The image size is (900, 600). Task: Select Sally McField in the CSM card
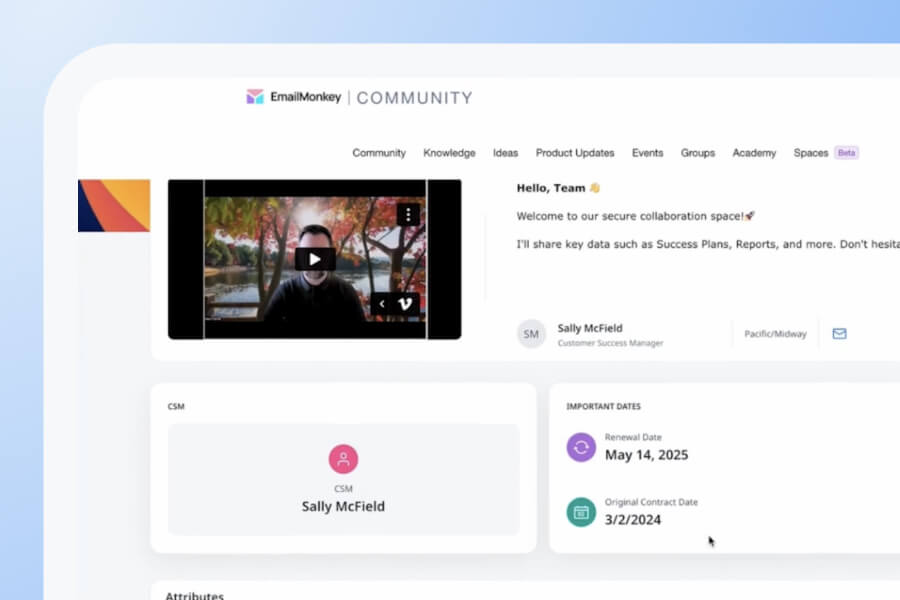coord(343,506)
